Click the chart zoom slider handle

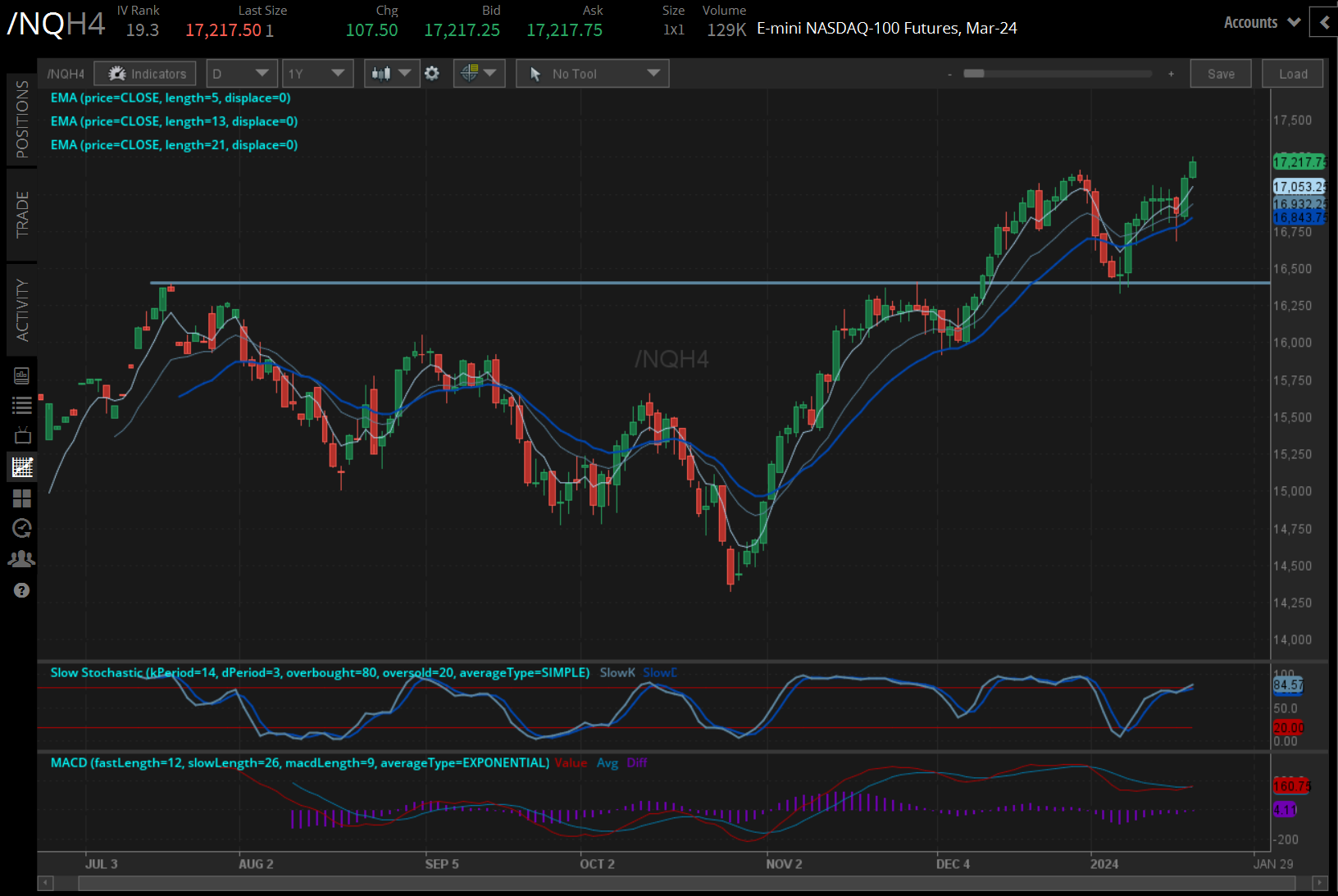point(974,74)
